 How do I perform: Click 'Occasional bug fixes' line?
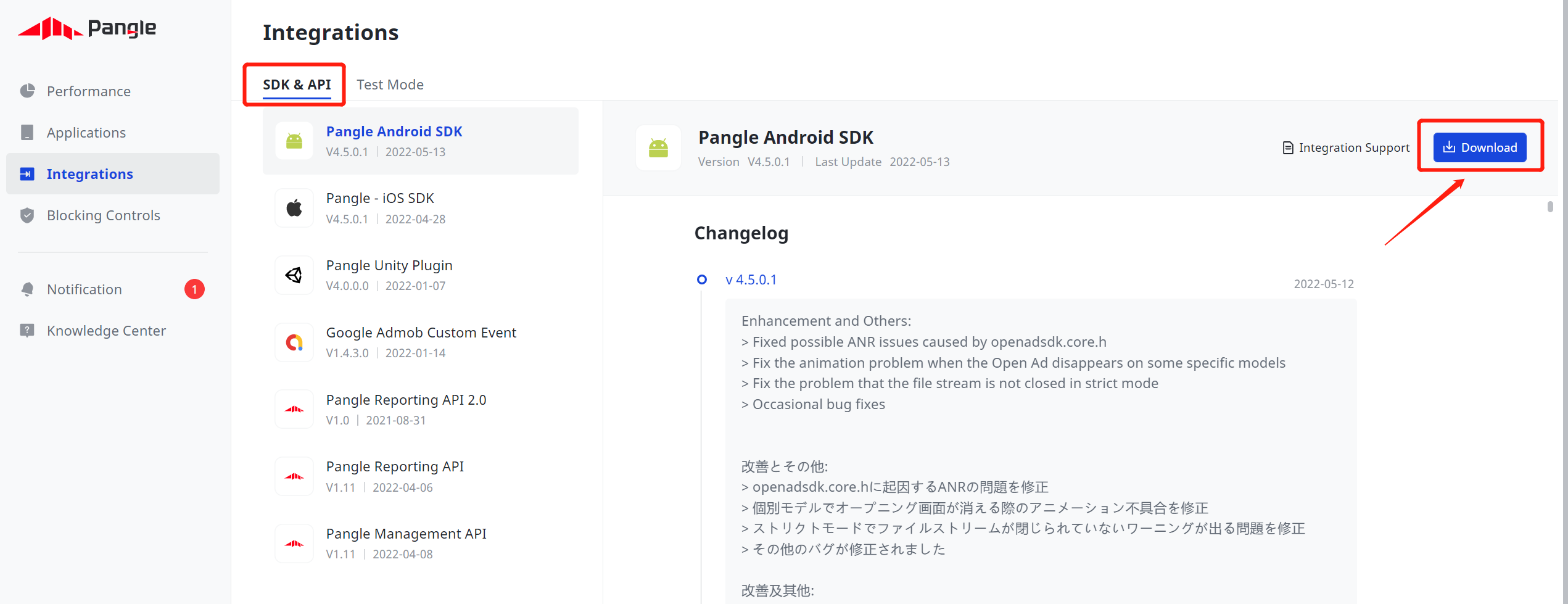(813, 404)
